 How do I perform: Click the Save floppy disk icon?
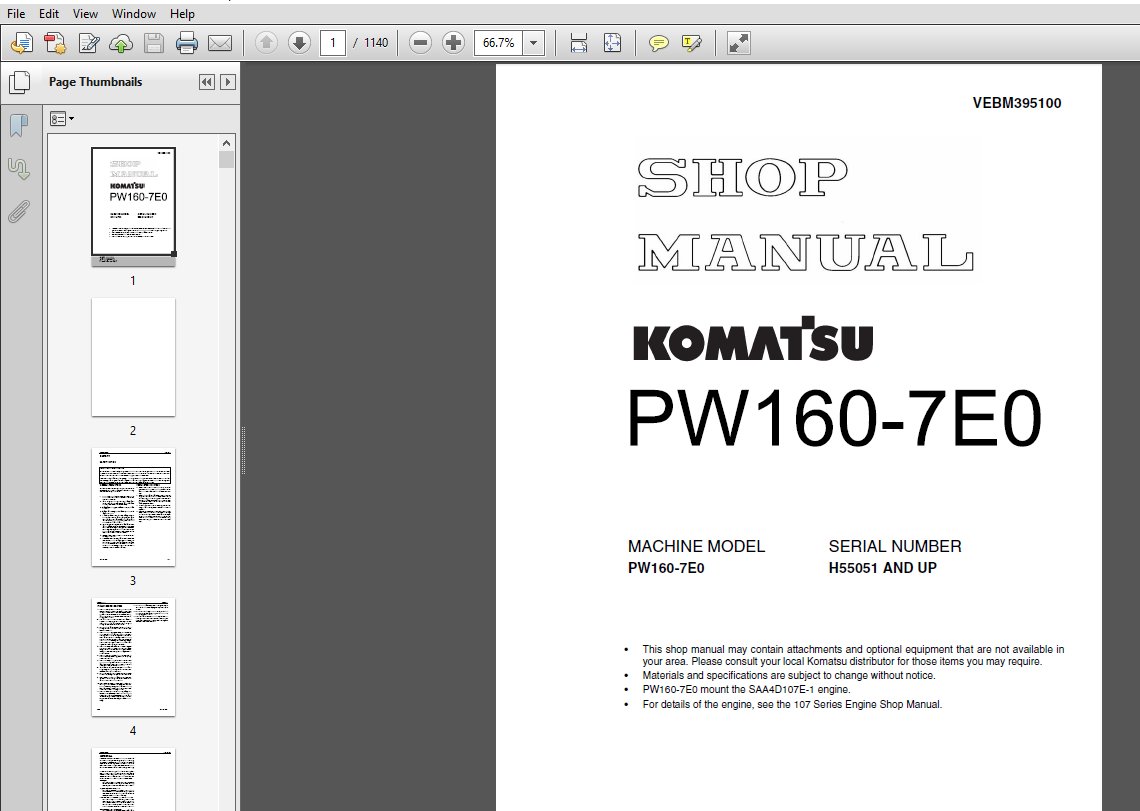pos(153,43)
